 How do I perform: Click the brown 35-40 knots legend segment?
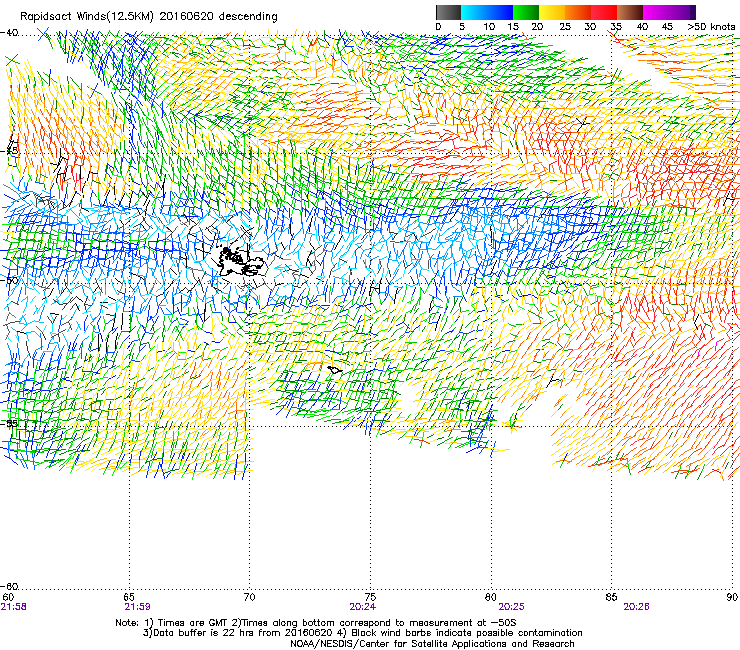click(x=630, y=12)
